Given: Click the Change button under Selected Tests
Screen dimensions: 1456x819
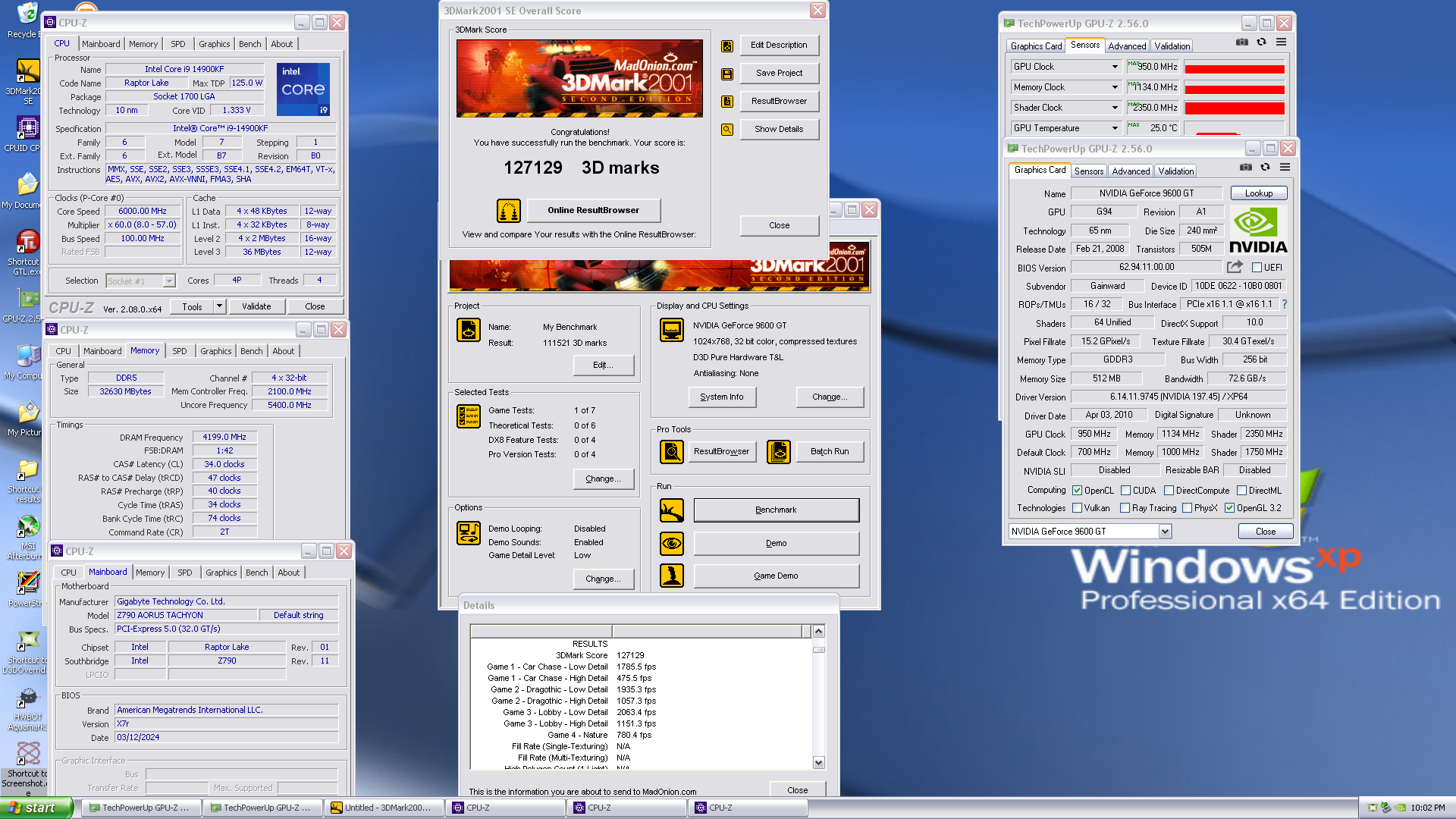Looking at the screenshot, I should [603, 479].
